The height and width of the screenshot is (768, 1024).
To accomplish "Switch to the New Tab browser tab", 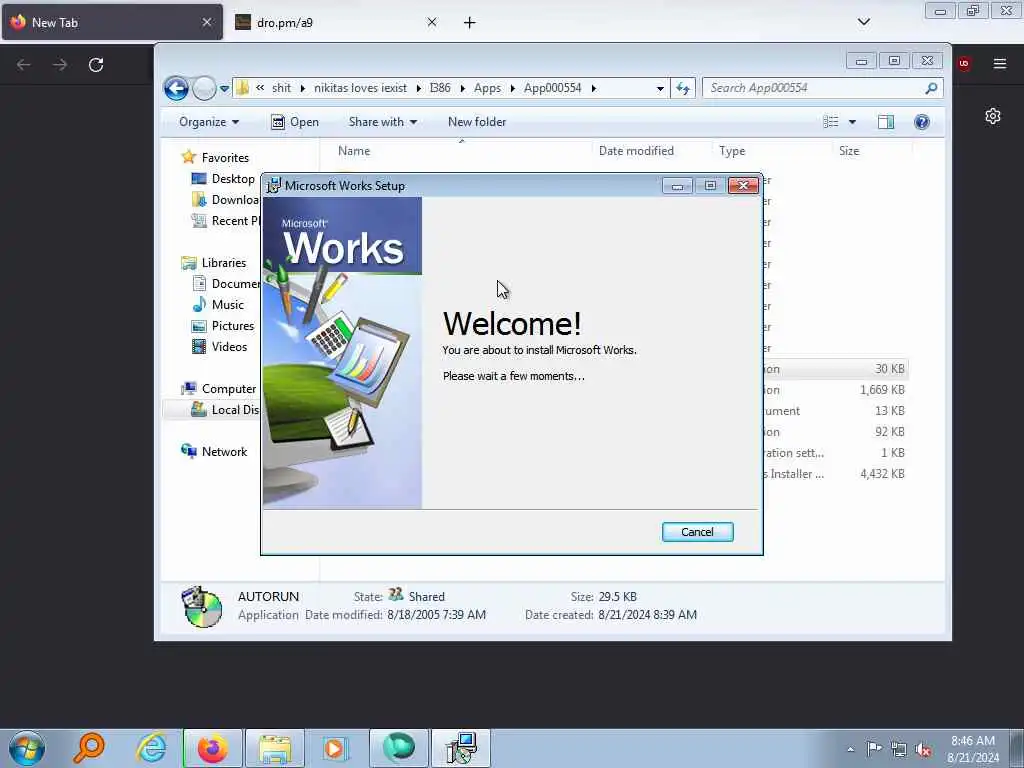I will (112, 22).
